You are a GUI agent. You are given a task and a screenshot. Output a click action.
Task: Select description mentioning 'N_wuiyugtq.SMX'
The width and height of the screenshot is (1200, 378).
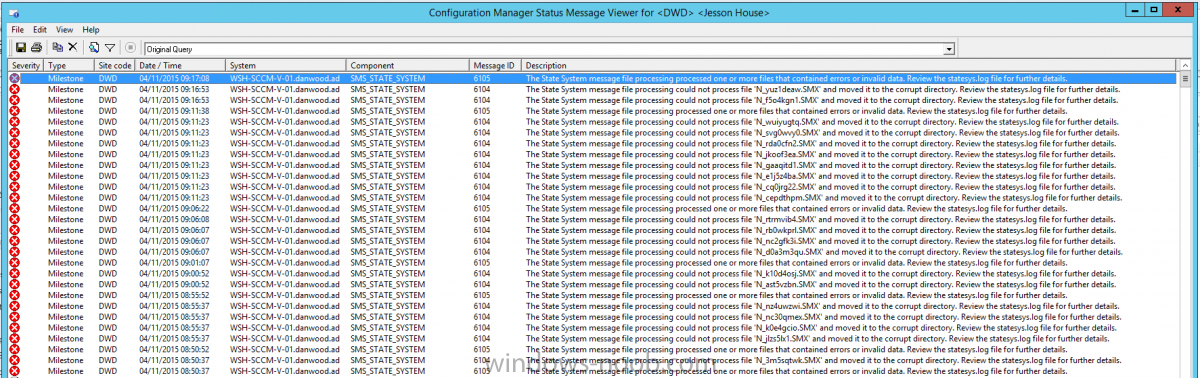point(822,121)
